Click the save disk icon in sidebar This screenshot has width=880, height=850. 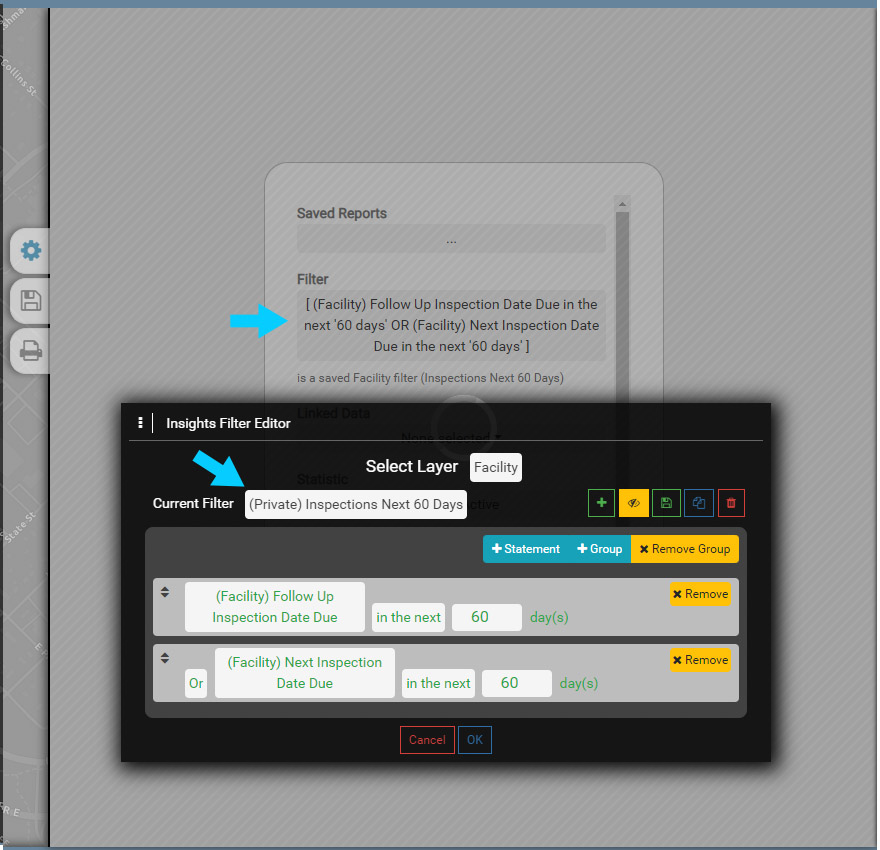click(31, 301)
